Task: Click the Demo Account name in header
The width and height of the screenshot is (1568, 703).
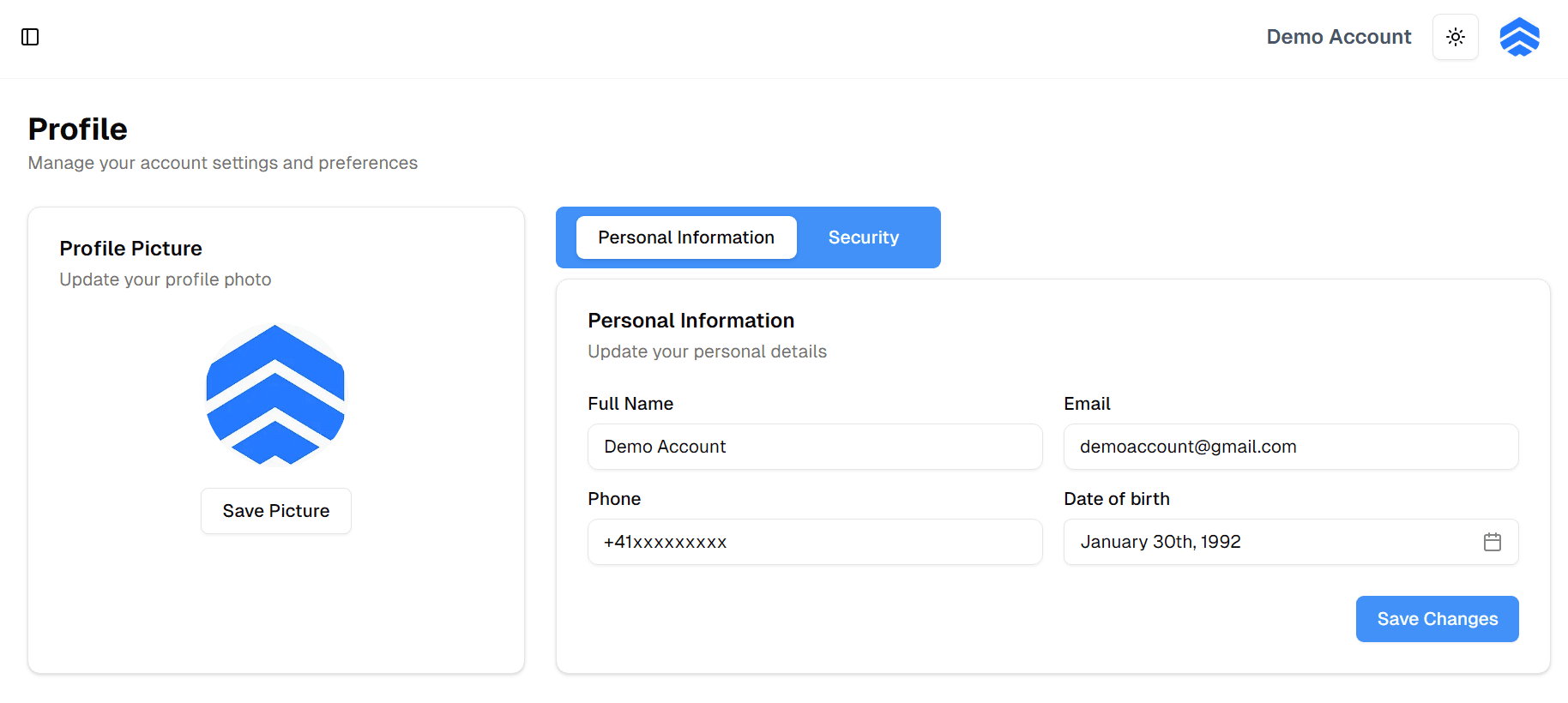Action: (1339, 37)
